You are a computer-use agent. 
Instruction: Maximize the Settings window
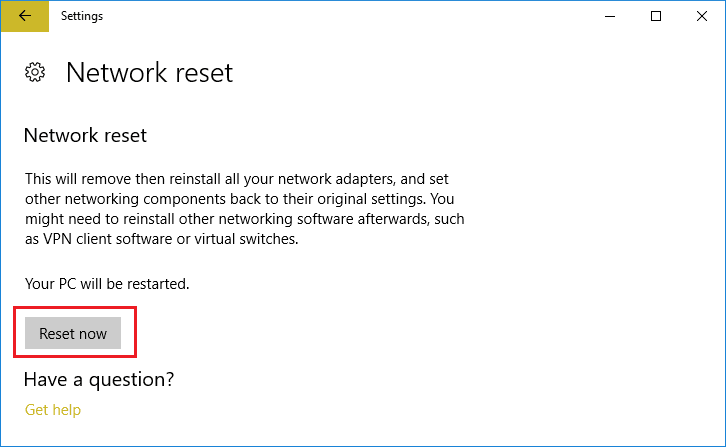click(656, 16)
